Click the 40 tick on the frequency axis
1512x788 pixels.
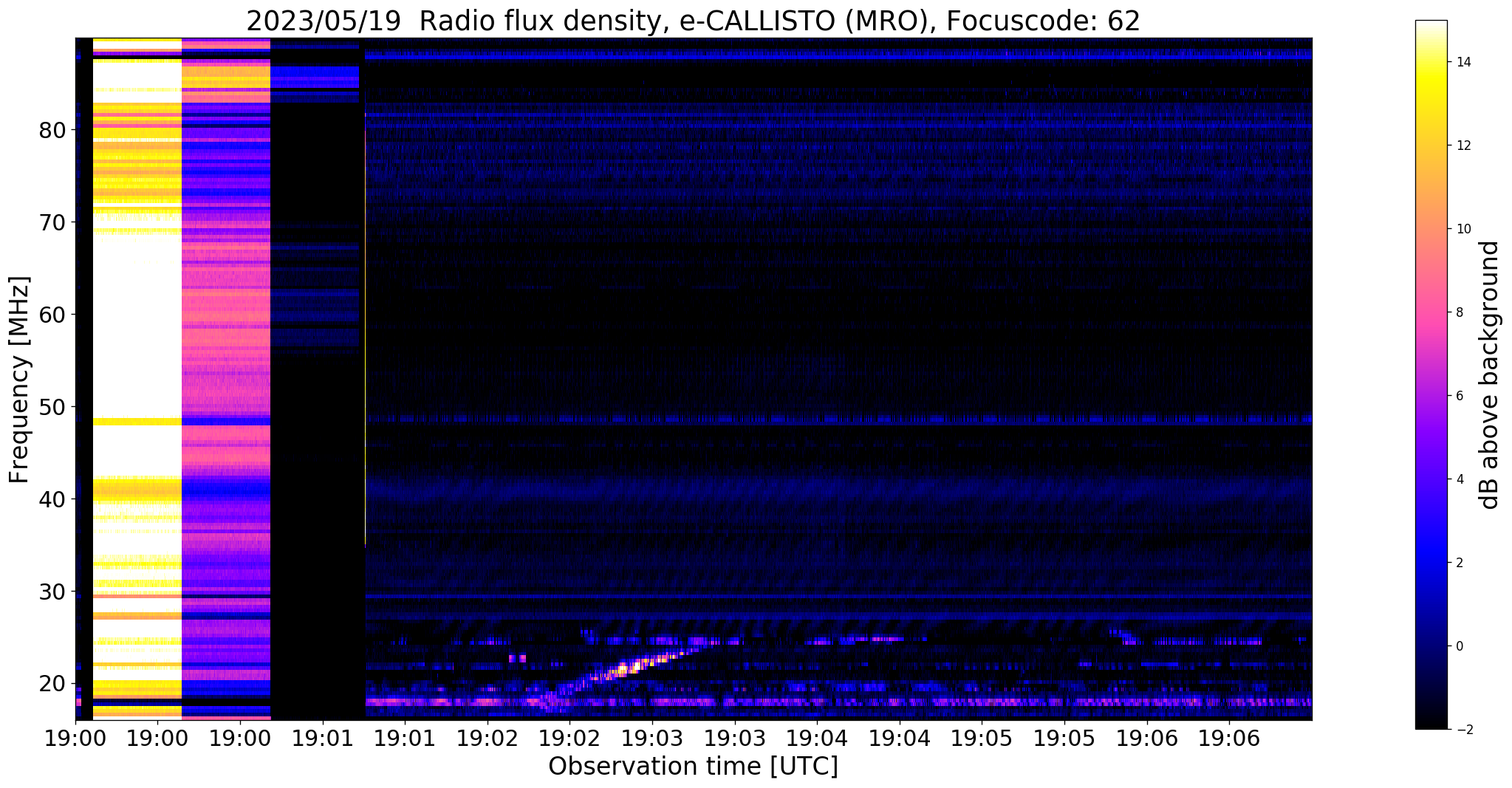click(53, 499)
